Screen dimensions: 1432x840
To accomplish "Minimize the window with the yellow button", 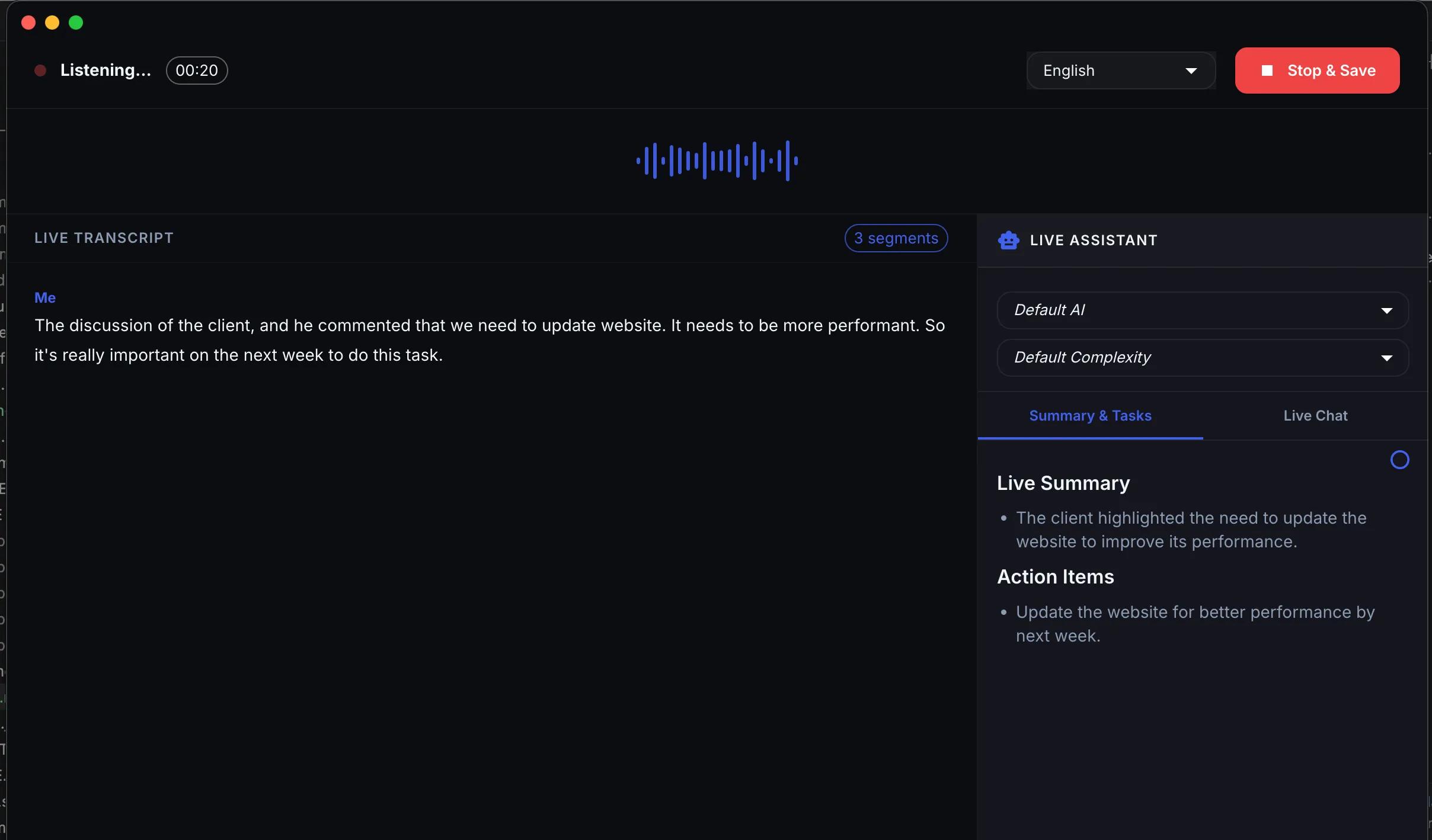I will pyautogui.click(x=52, y=23).
